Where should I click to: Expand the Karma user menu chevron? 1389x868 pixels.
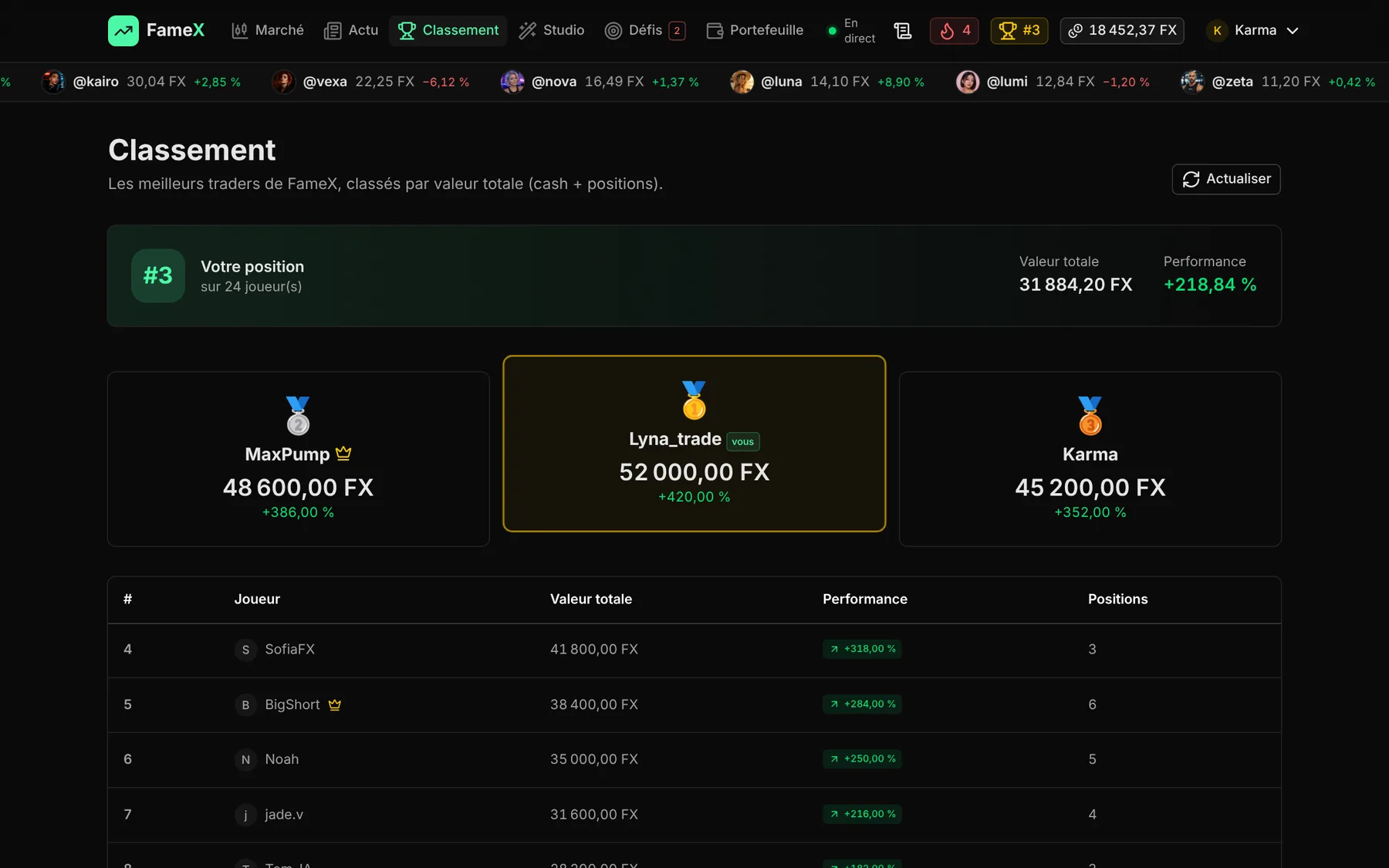(1293, 31)
